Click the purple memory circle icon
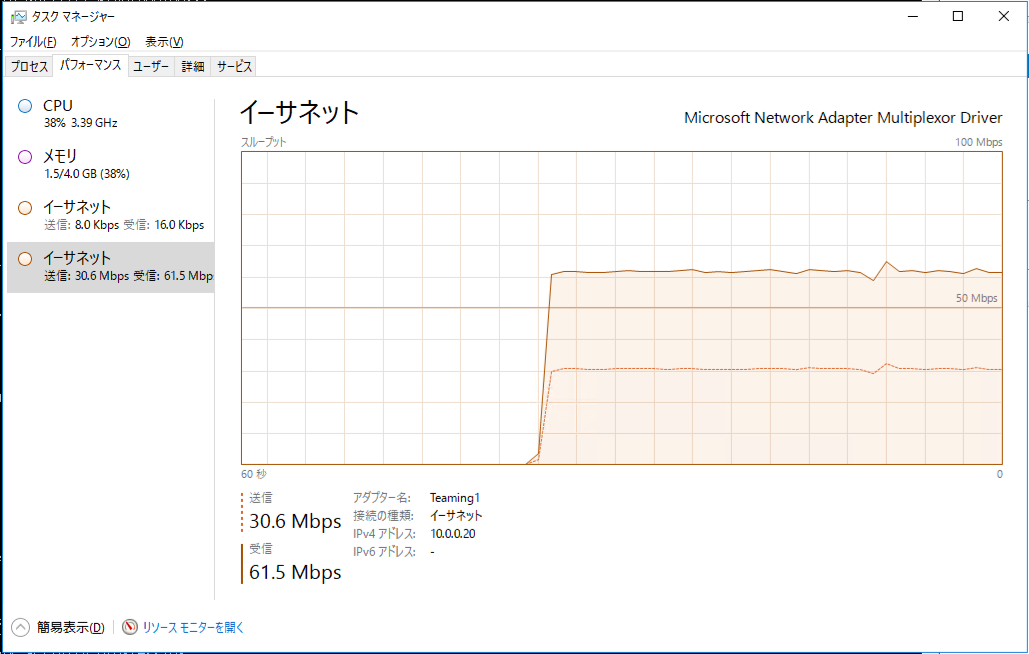This screenshot has height=654, width=1029. tap(25, 157)
